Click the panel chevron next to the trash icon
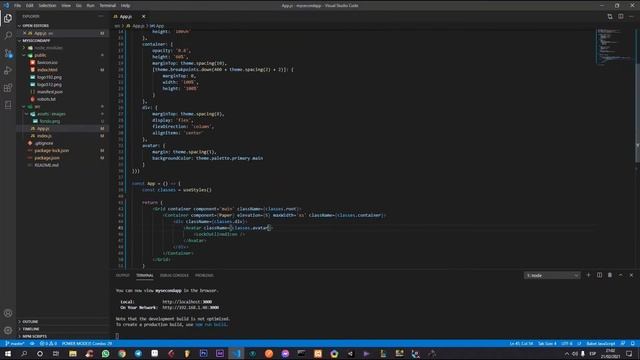The height and width of the screenshot is (360, 640). pos(620,275)
